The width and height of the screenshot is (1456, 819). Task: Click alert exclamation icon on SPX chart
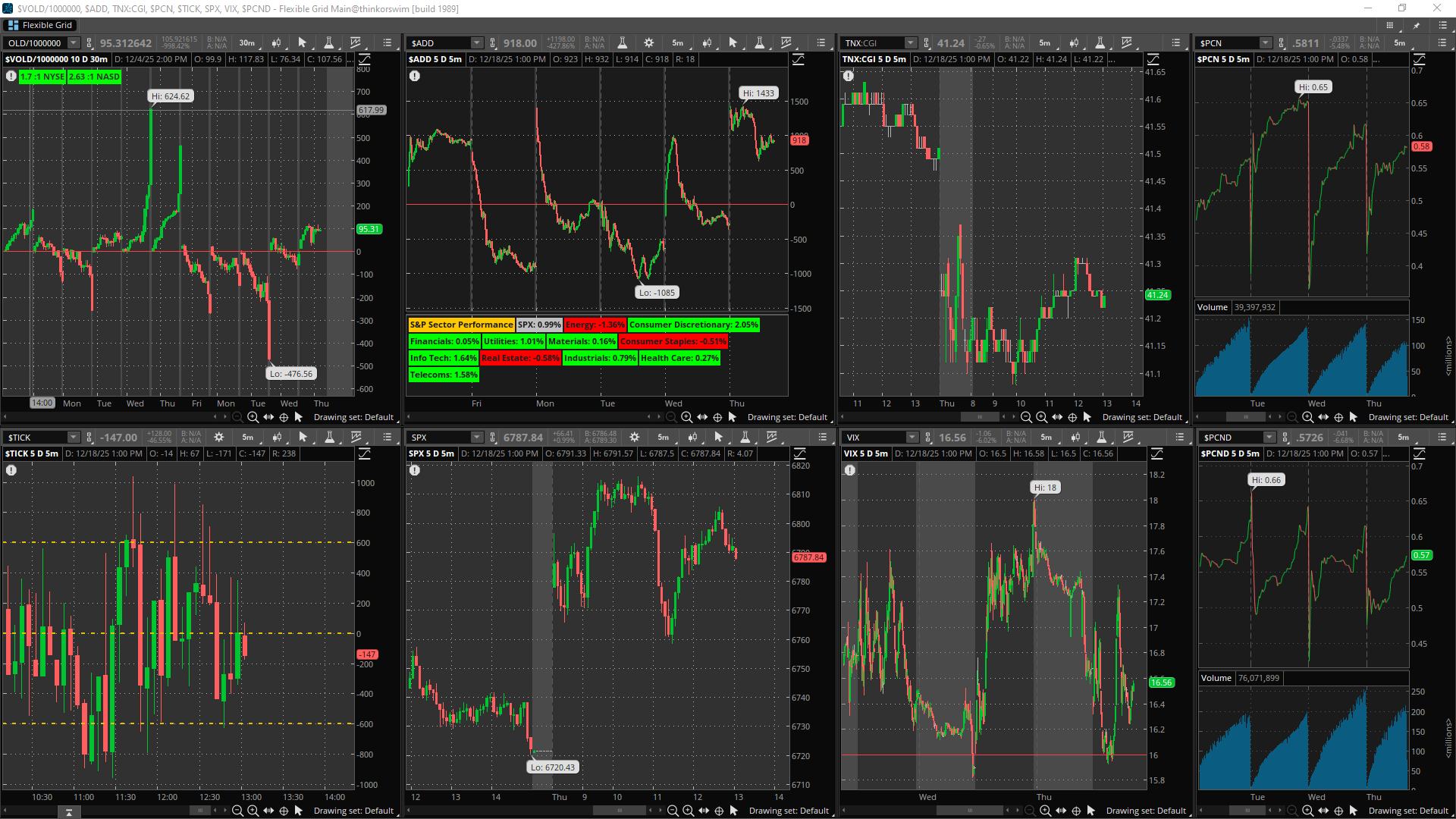(414, 470)
